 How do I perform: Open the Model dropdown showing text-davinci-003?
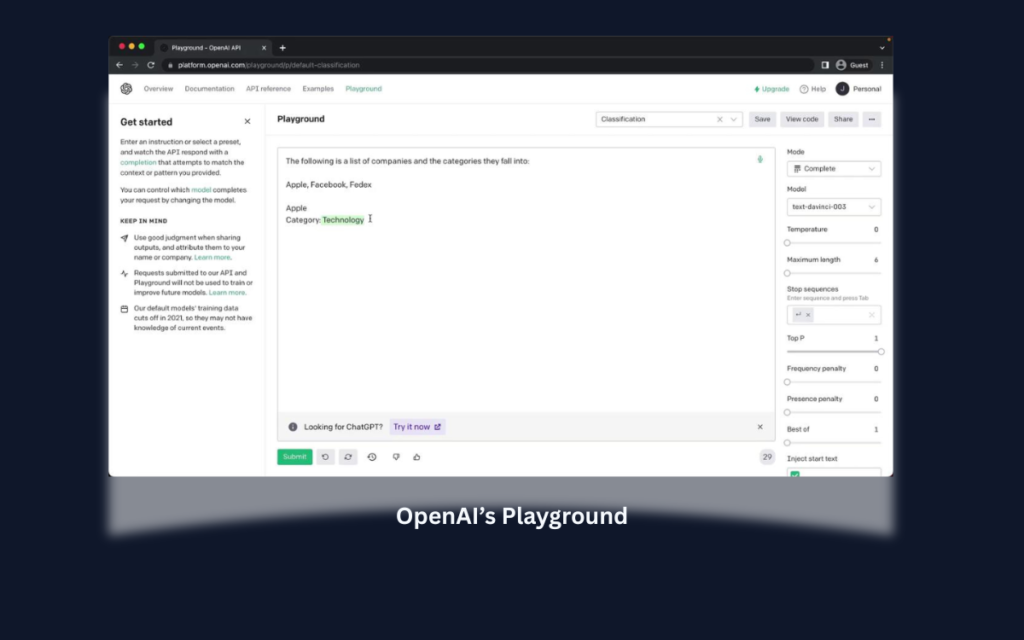tap(834, 207)
